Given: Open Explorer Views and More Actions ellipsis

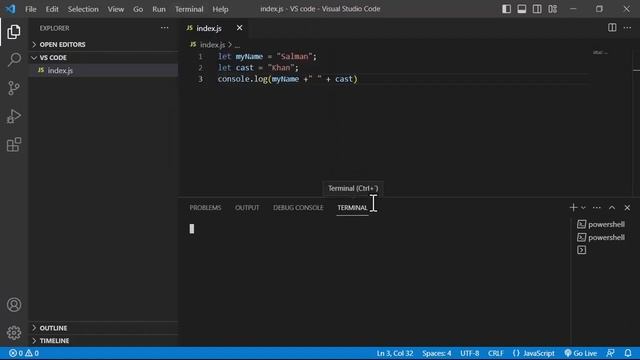Looking at the screenshot, I should [164, 28].
